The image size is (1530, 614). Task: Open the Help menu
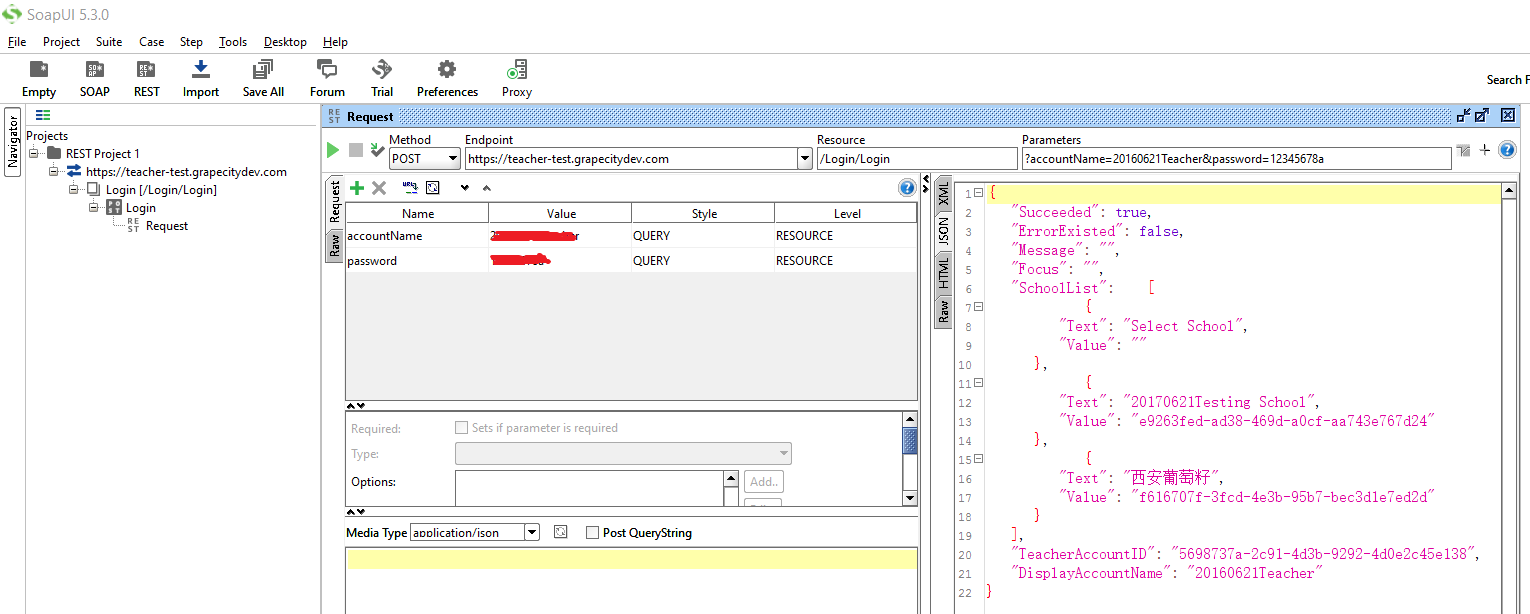click(x=336, y=42)
